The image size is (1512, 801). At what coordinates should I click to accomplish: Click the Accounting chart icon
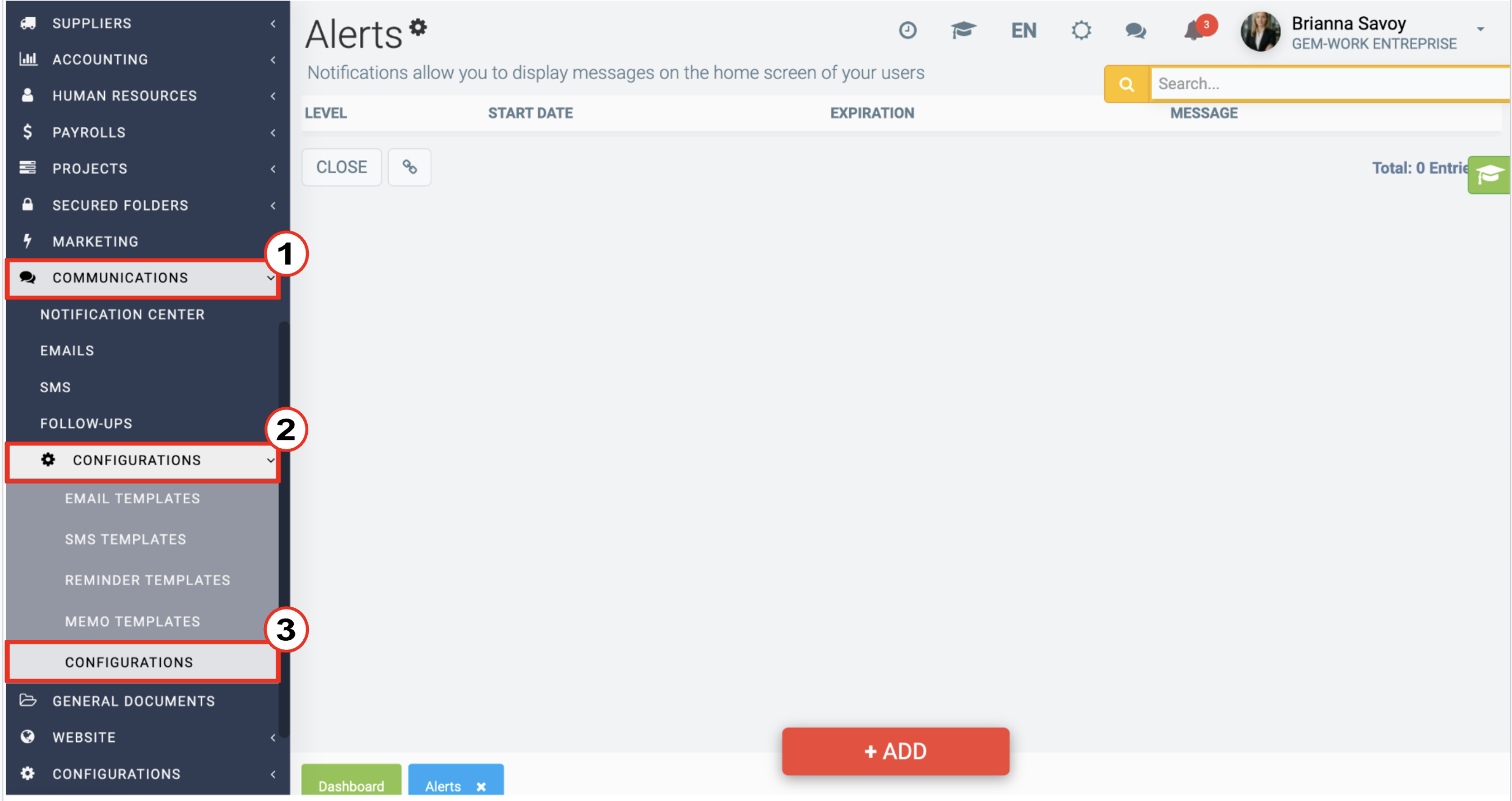click(28, 60)
